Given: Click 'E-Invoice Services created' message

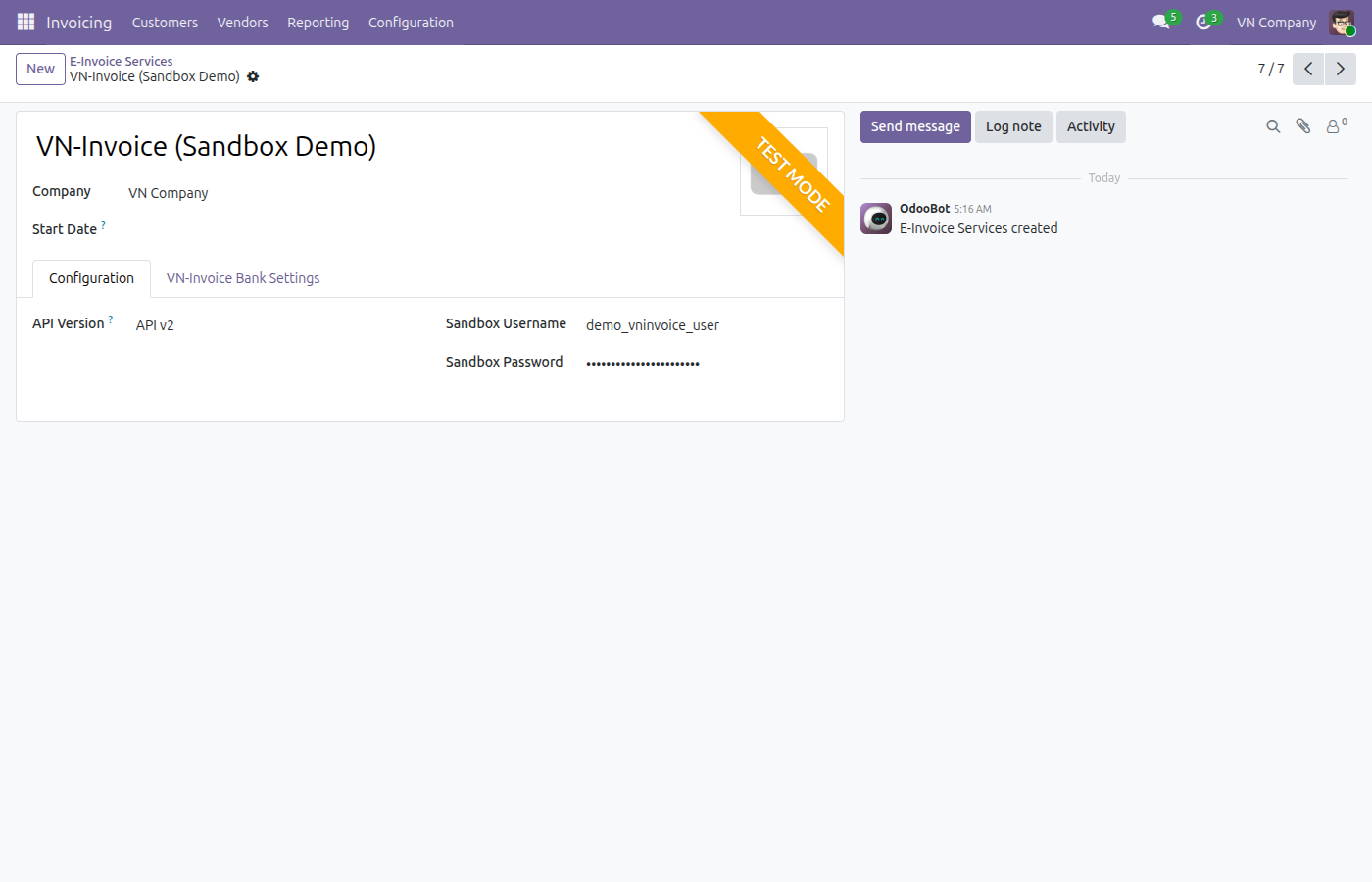Looking at the screenshot, I should pyautogui.click(x=978, y=228).
